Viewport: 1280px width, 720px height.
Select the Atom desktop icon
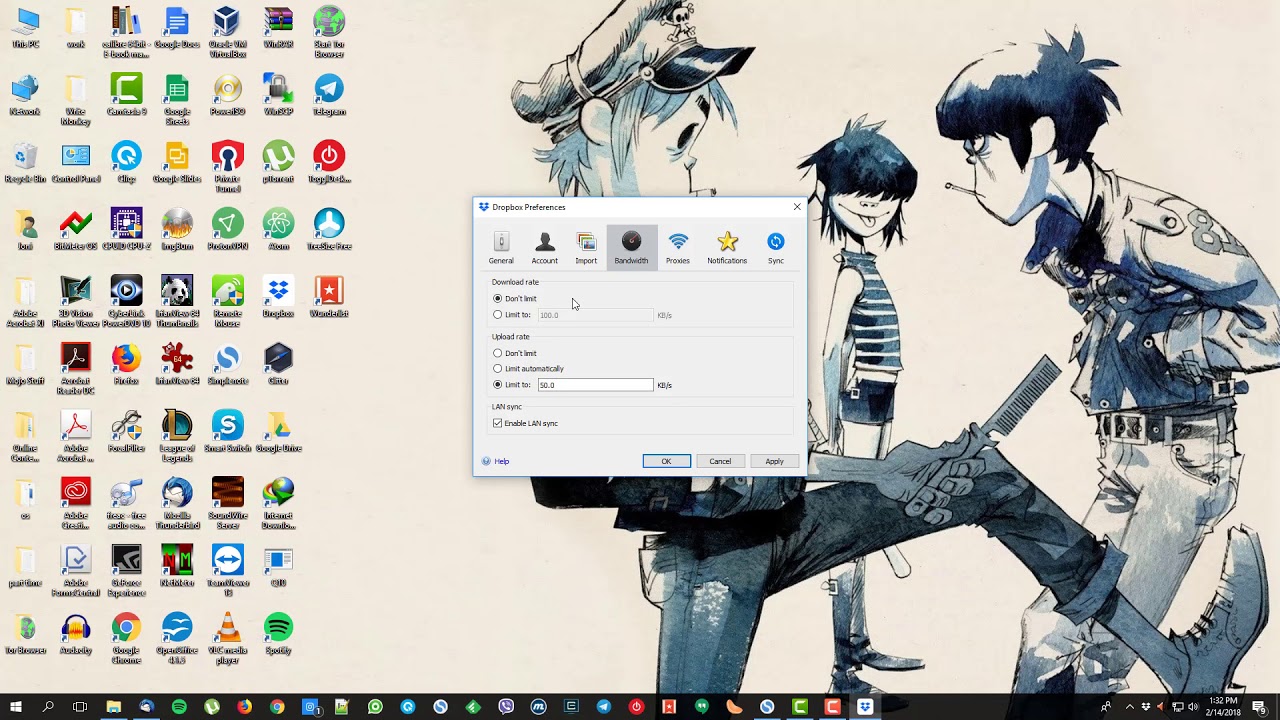[278, 230]
